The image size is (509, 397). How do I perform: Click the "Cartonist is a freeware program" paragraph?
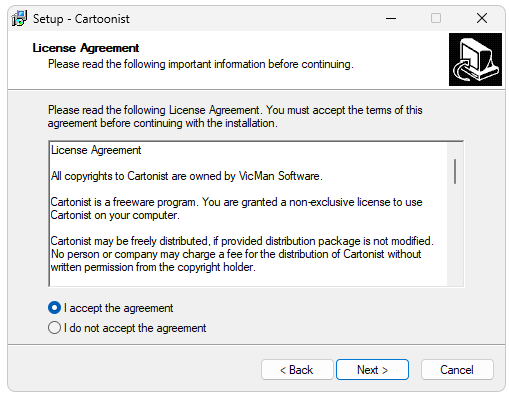[236, 209]
